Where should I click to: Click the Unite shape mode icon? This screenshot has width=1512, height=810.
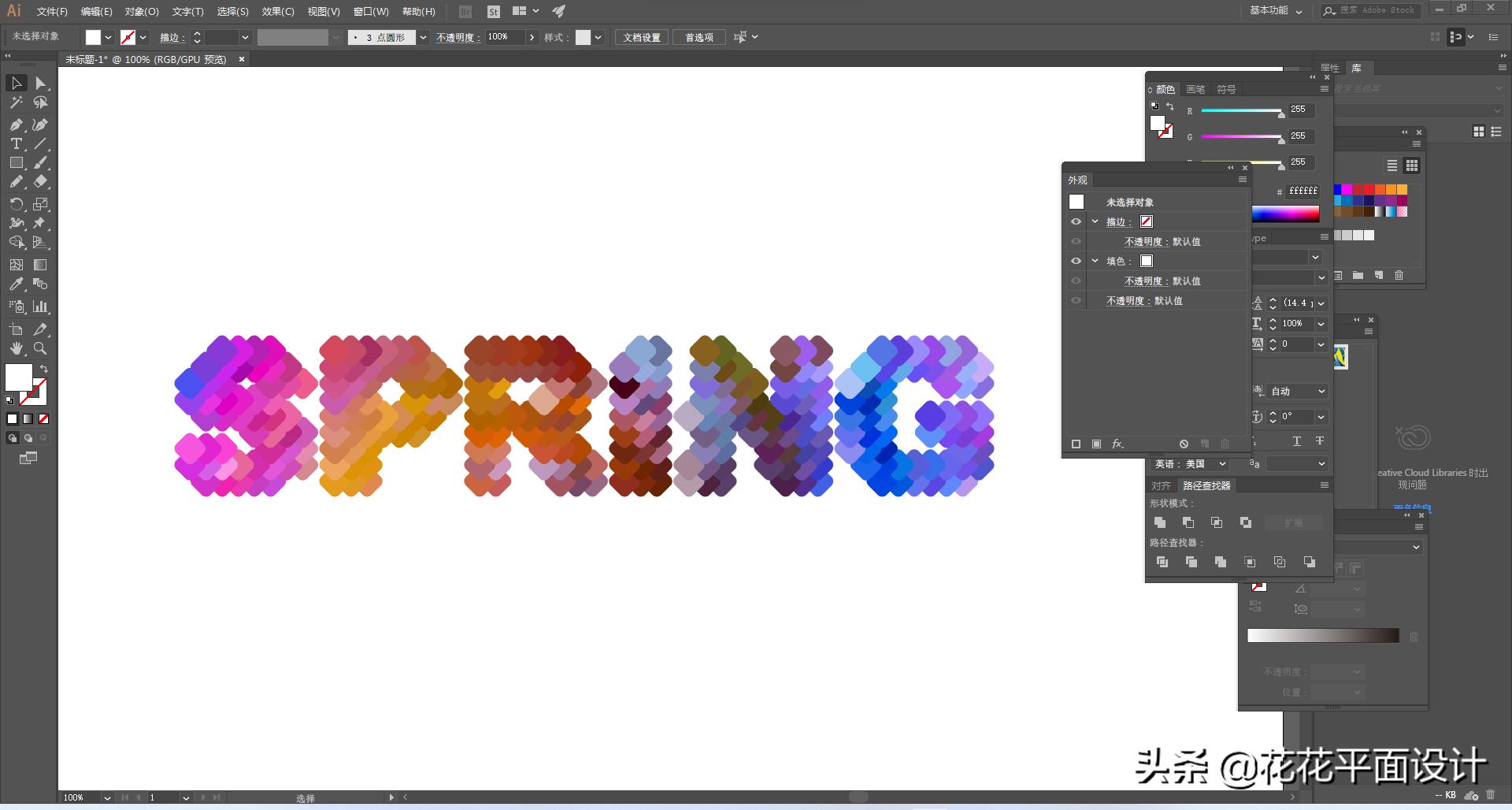1160,522
